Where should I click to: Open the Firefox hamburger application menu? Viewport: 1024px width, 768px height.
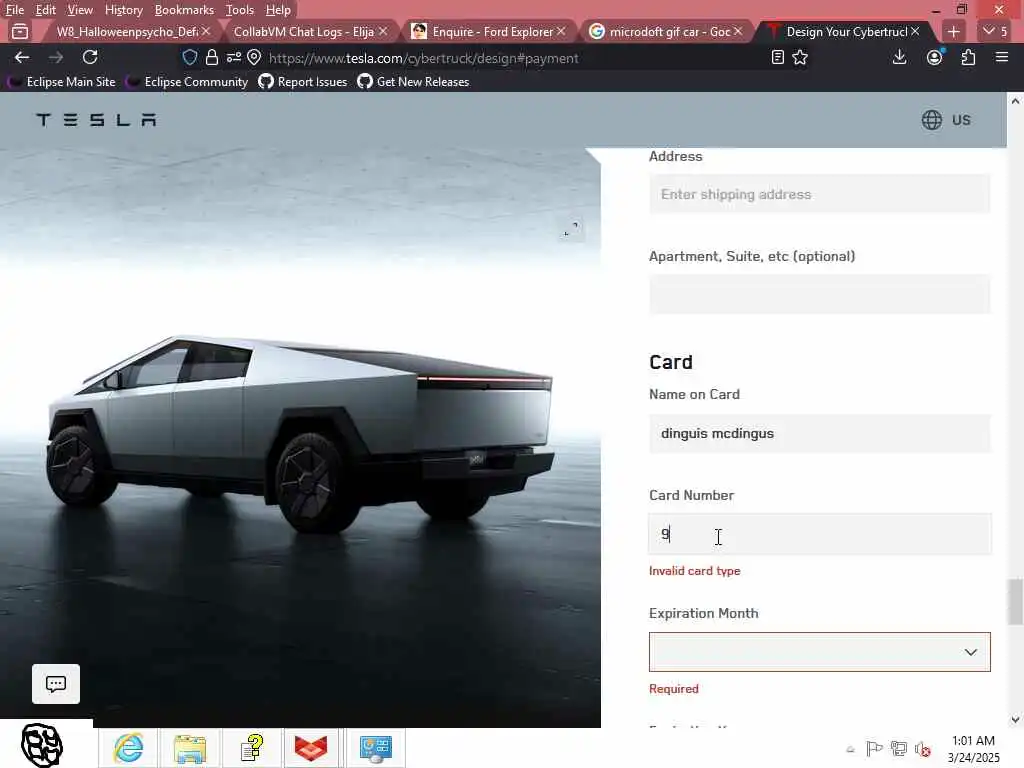coord(1002,57)
